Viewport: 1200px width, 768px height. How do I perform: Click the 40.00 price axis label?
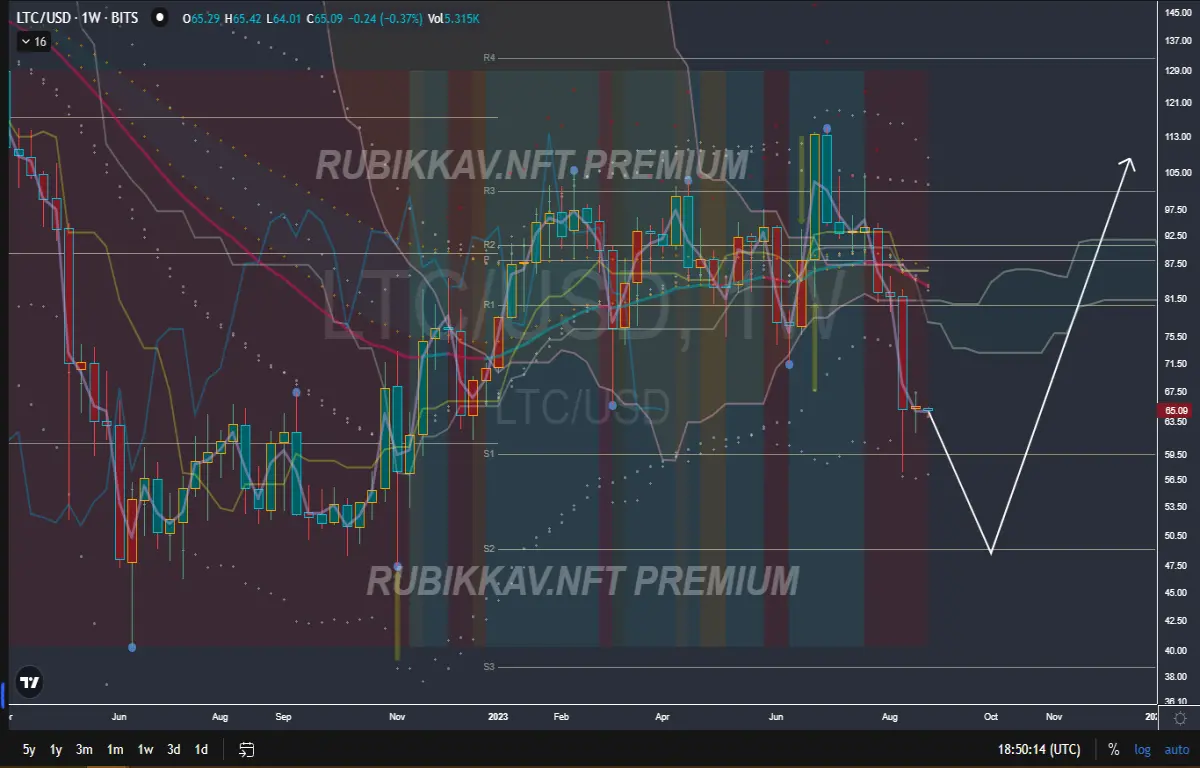(x=1178, y=651)
